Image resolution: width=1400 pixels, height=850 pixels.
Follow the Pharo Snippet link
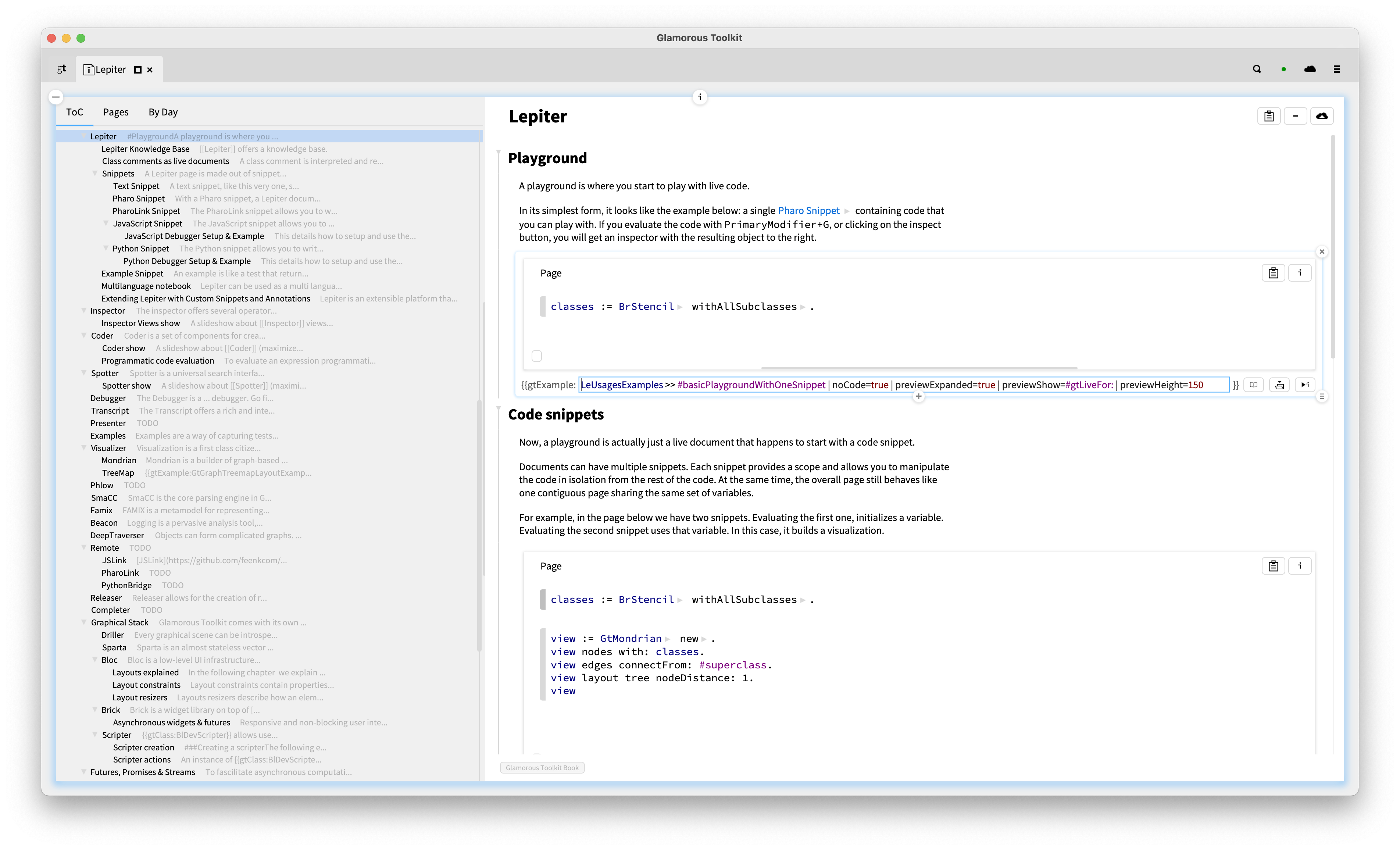[808, 210]
